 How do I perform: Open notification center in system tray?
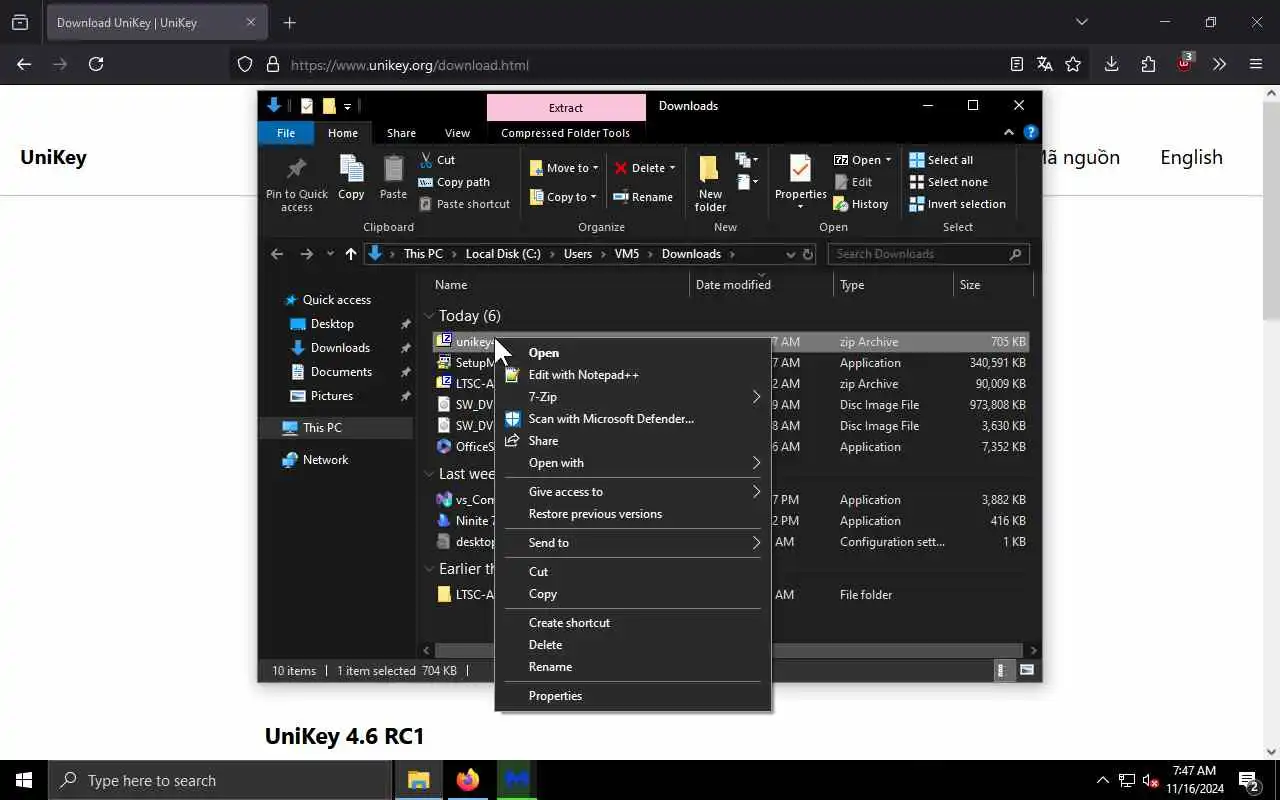point(1248,780)
